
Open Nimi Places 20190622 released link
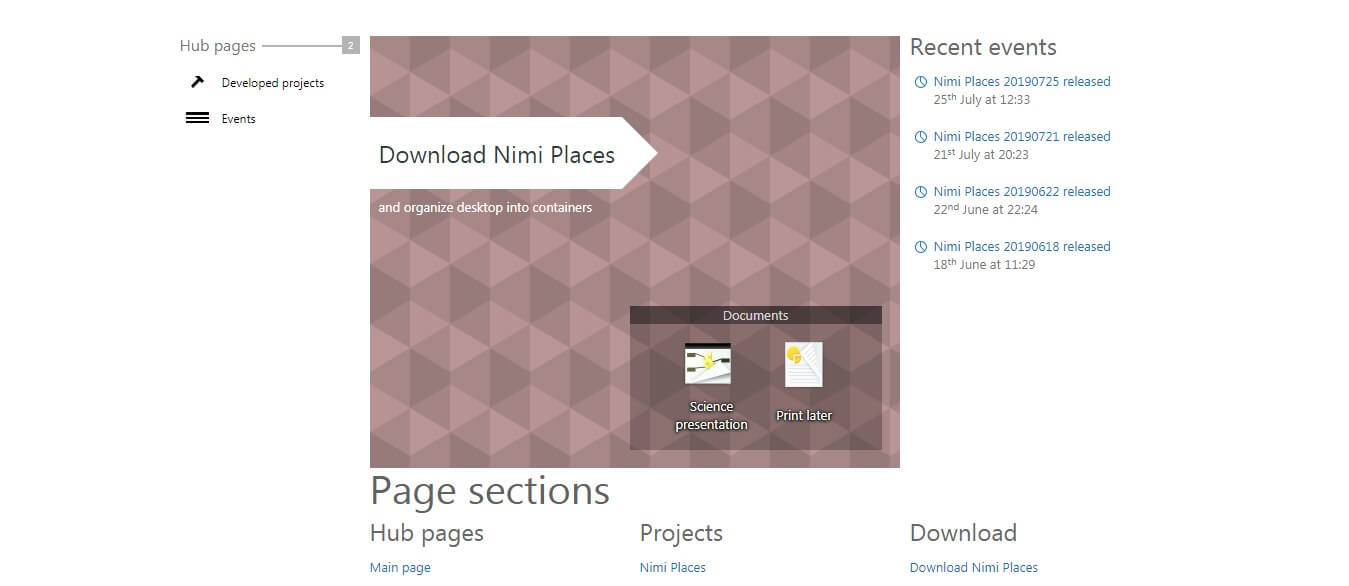point(1022,192)
